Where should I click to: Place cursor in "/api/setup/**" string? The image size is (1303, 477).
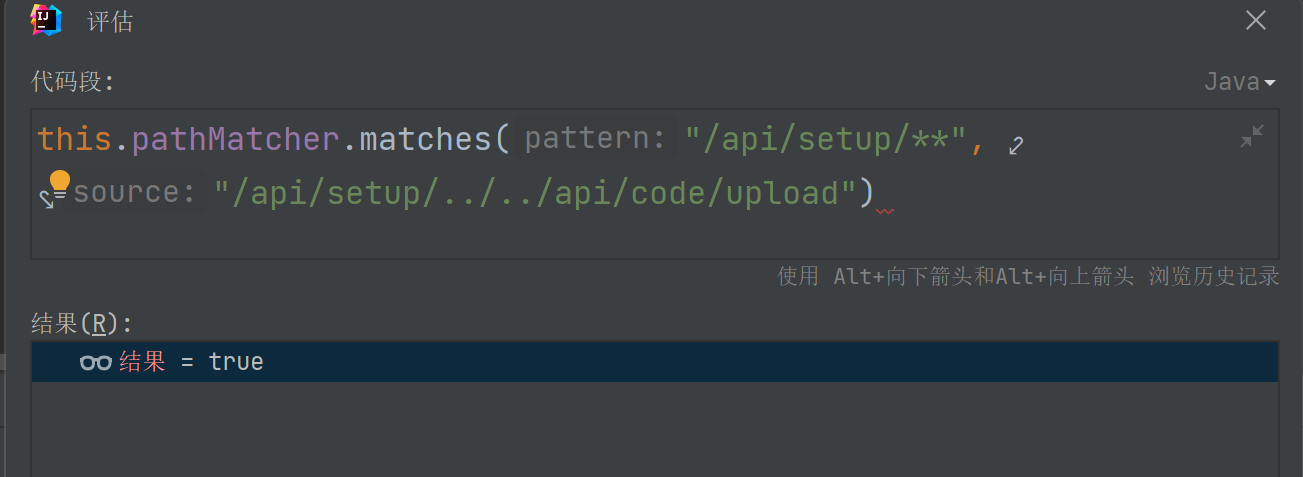point(825,139)
